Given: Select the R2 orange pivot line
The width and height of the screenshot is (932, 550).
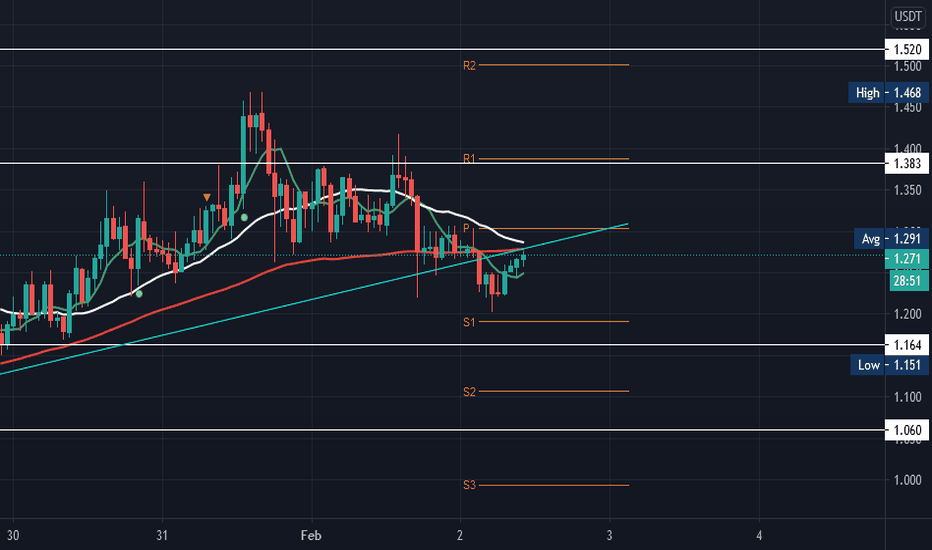Looking at the screenshot, I should point(553,65).
